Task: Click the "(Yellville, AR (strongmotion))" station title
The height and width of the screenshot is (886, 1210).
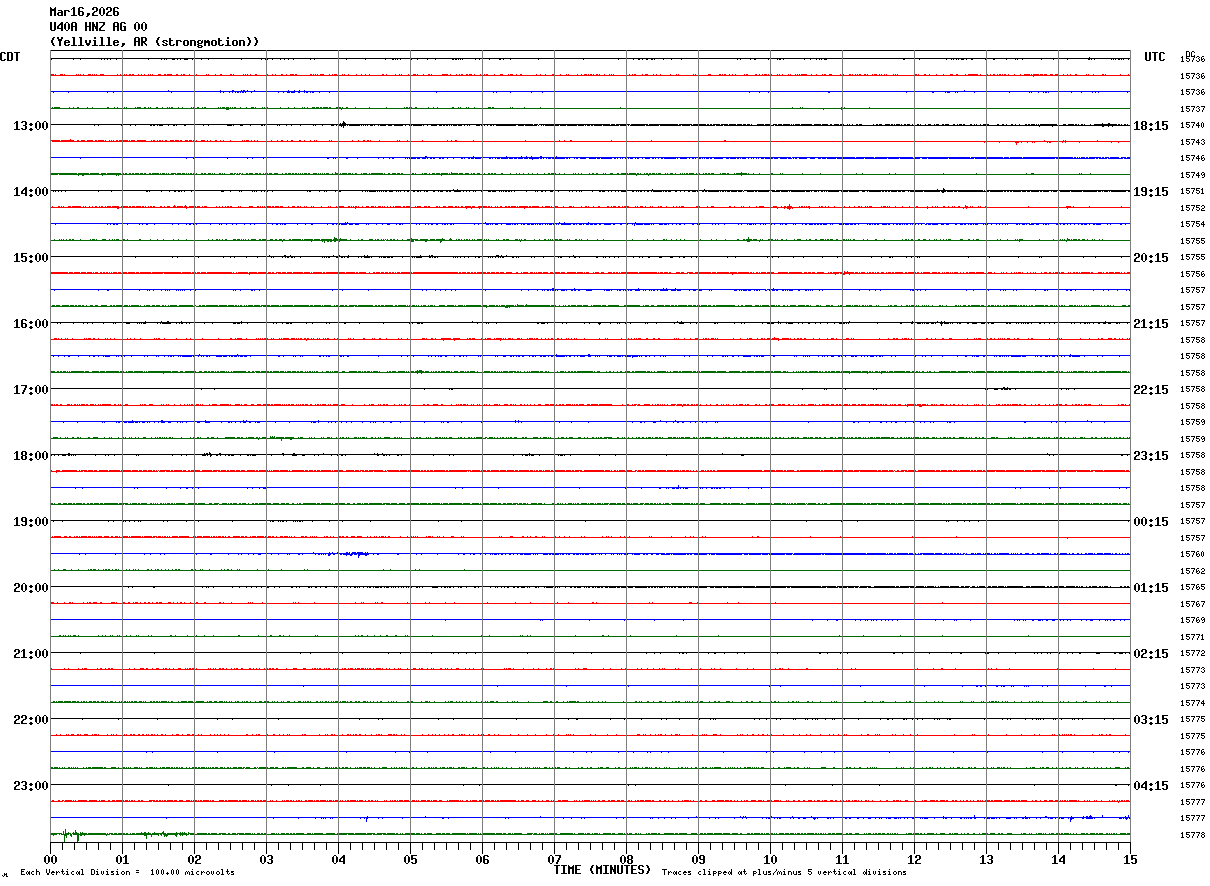Action: pyautogui.click(x=155, y=42)
